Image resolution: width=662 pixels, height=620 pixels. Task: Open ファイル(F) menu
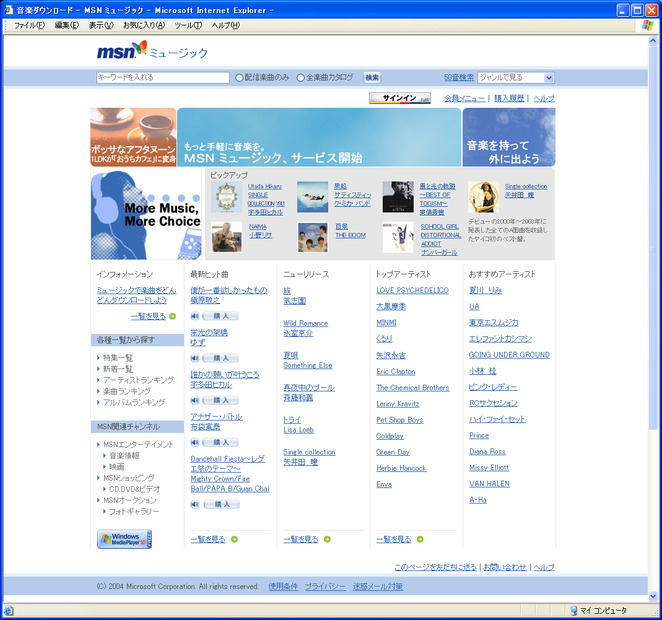coord(30,25)
